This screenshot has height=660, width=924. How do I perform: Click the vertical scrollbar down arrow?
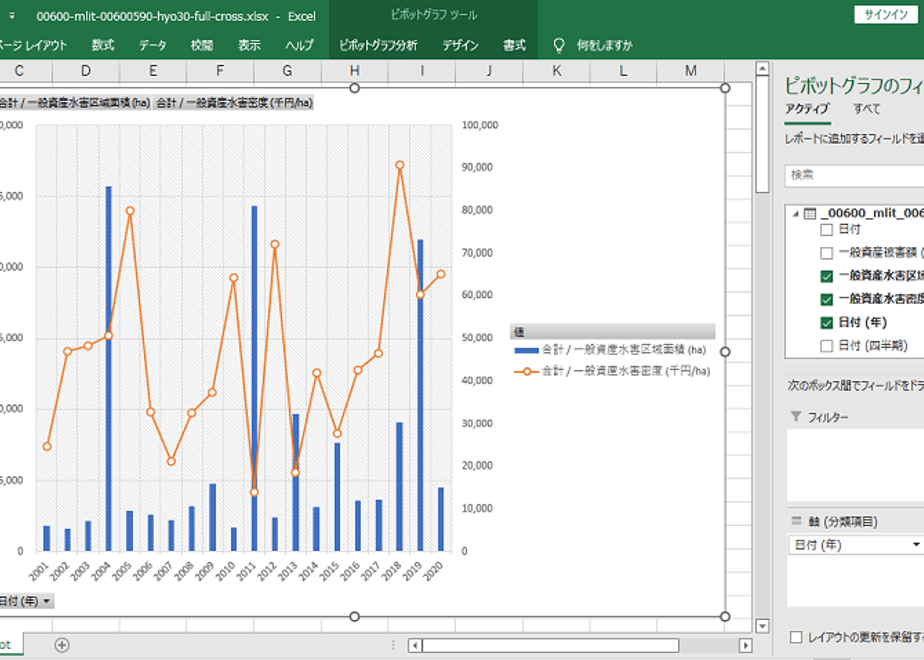(762, 625)
